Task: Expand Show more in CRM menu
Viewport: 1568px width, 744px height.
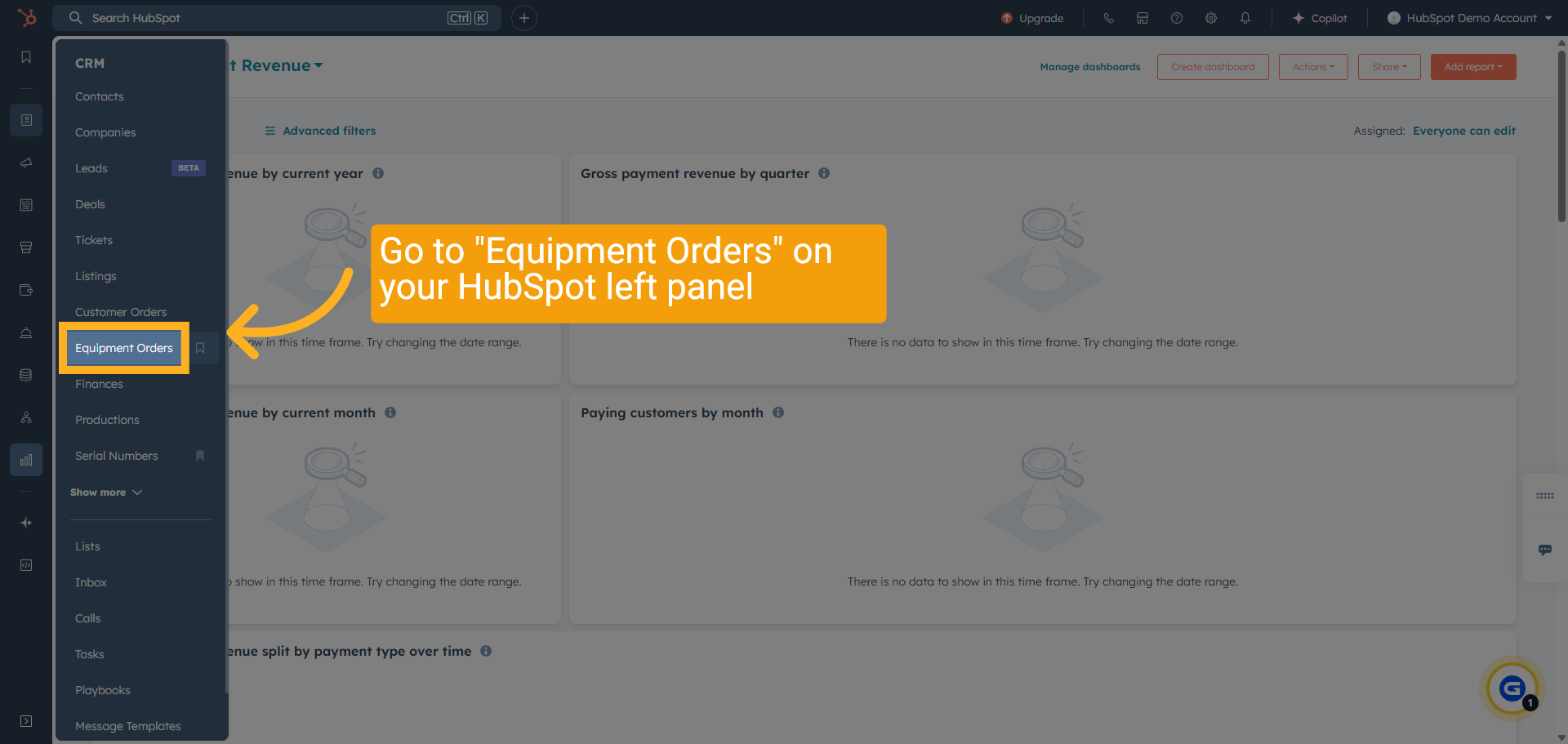Action: point(106,492)
